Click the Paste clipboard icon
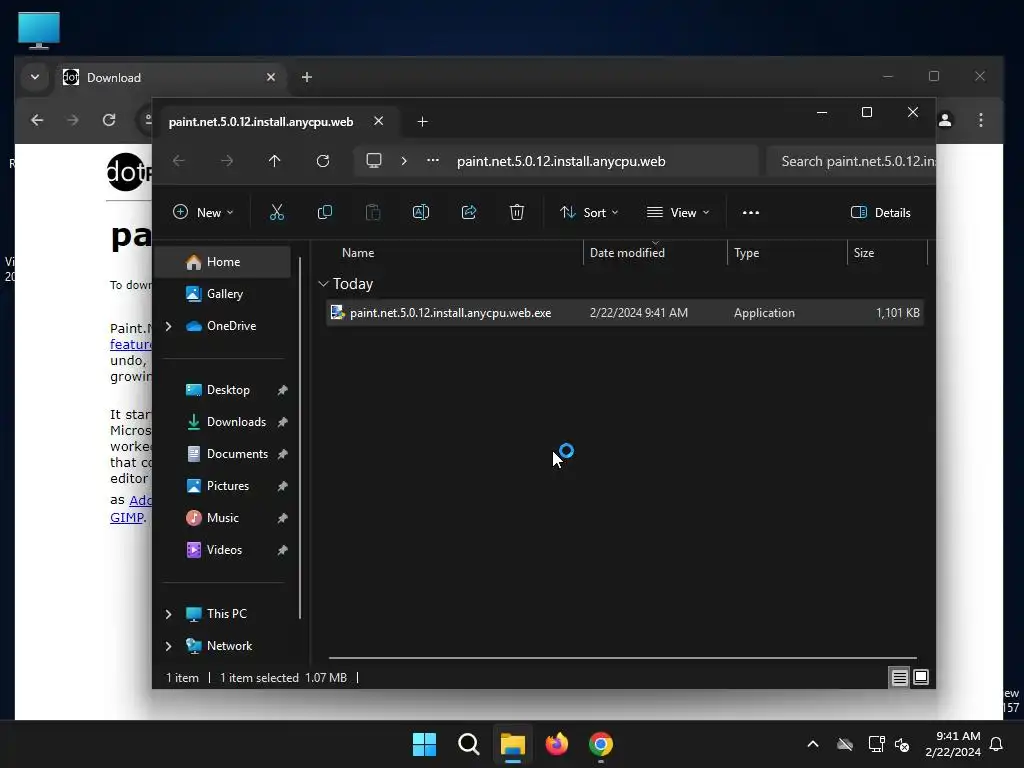This screenshot has width=1024, height=768. point(373,212)
